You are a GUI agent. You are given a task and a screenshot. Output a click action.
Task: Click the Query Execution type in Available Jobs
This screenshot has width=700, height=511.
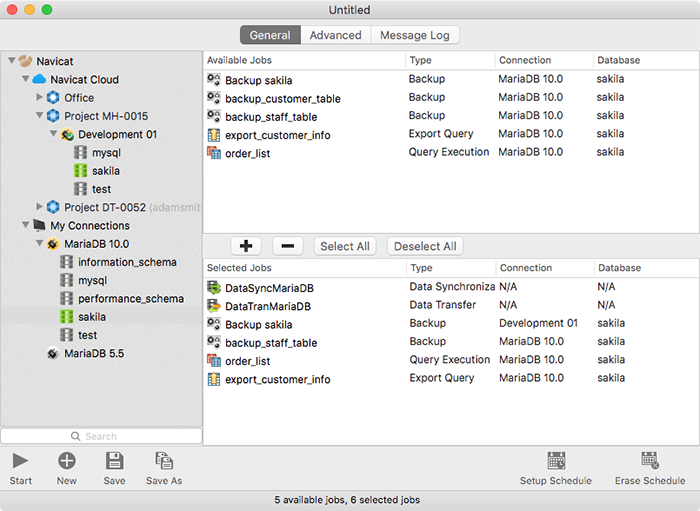[449, 152]
